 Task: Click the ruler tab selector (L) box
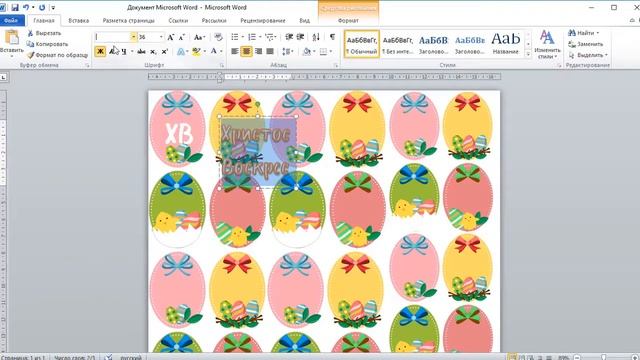4,77
